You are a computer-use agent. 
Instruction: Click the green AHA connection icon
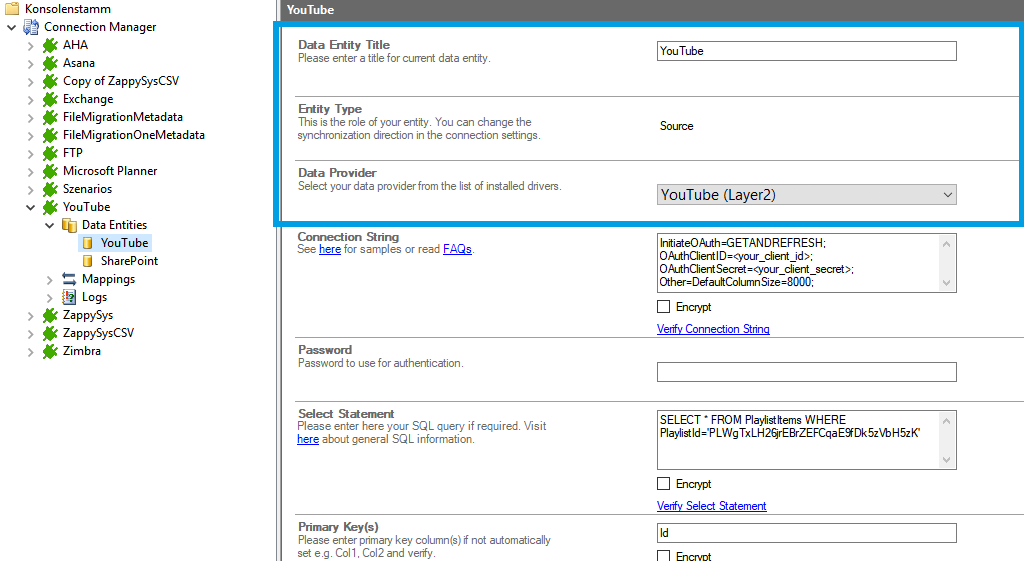click(50, 45)
